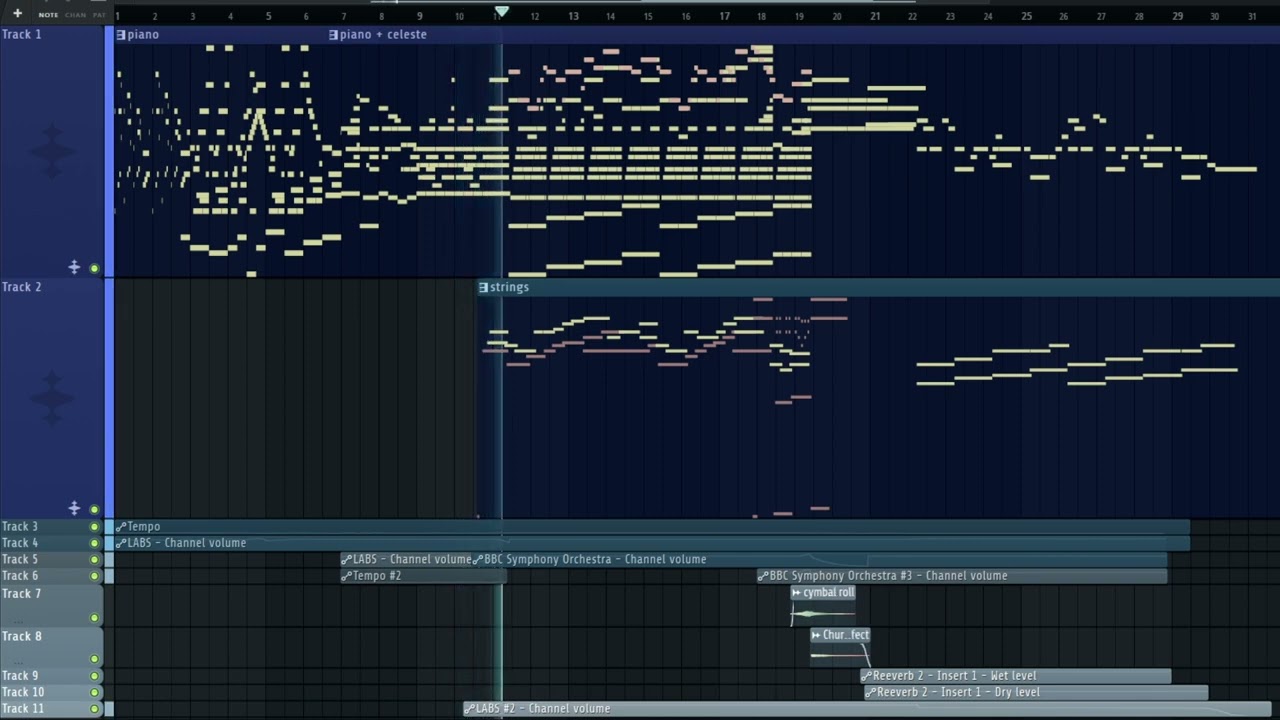
Task: Mute Track 2 using its green light
Action: 95,510
